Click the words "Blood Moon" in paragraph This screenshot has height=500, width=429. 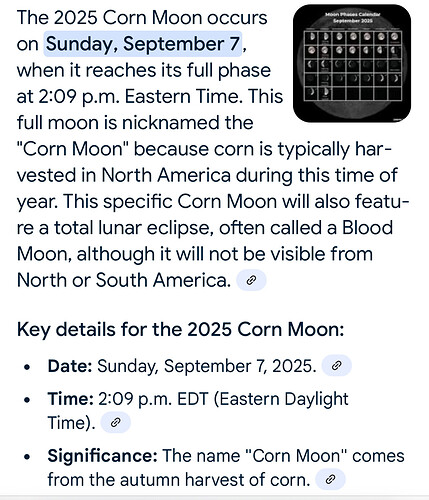[x=205, y=241]
